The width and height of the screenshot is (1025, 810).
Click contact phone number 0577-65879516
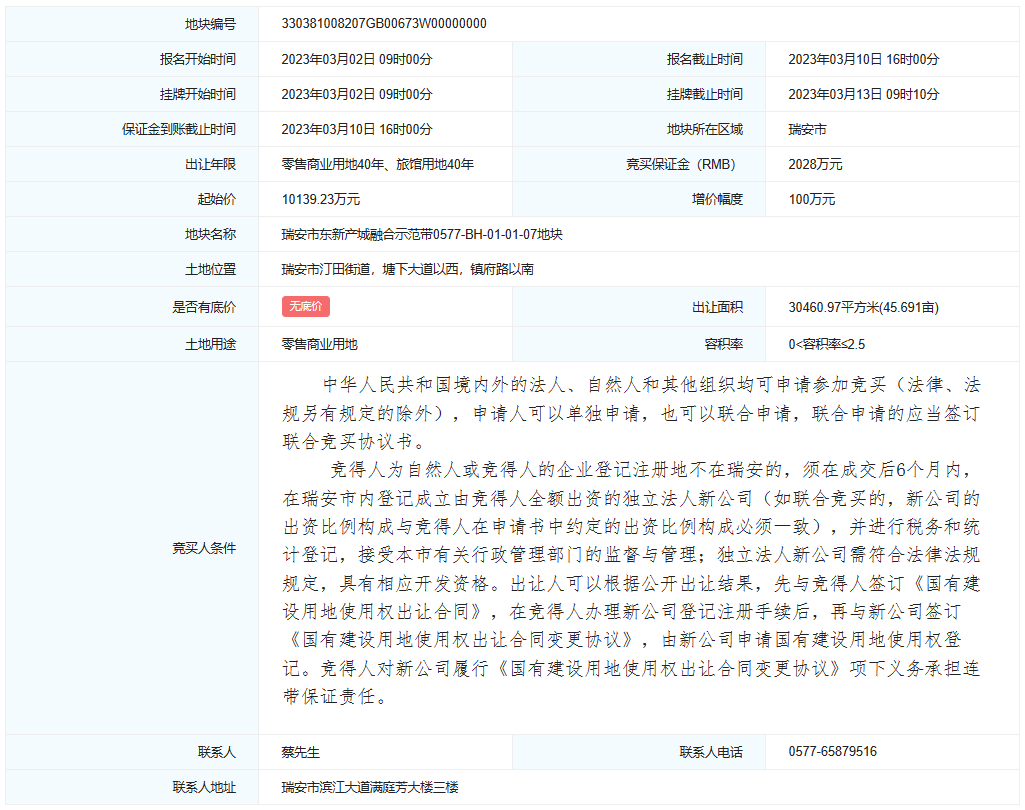click(832, 752)
